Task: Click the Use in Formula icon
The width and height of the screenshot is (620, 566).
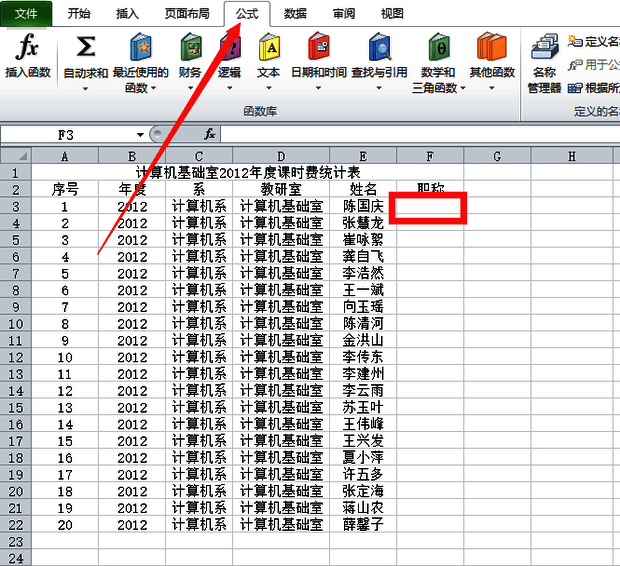Action: click(x=575, y=64)
